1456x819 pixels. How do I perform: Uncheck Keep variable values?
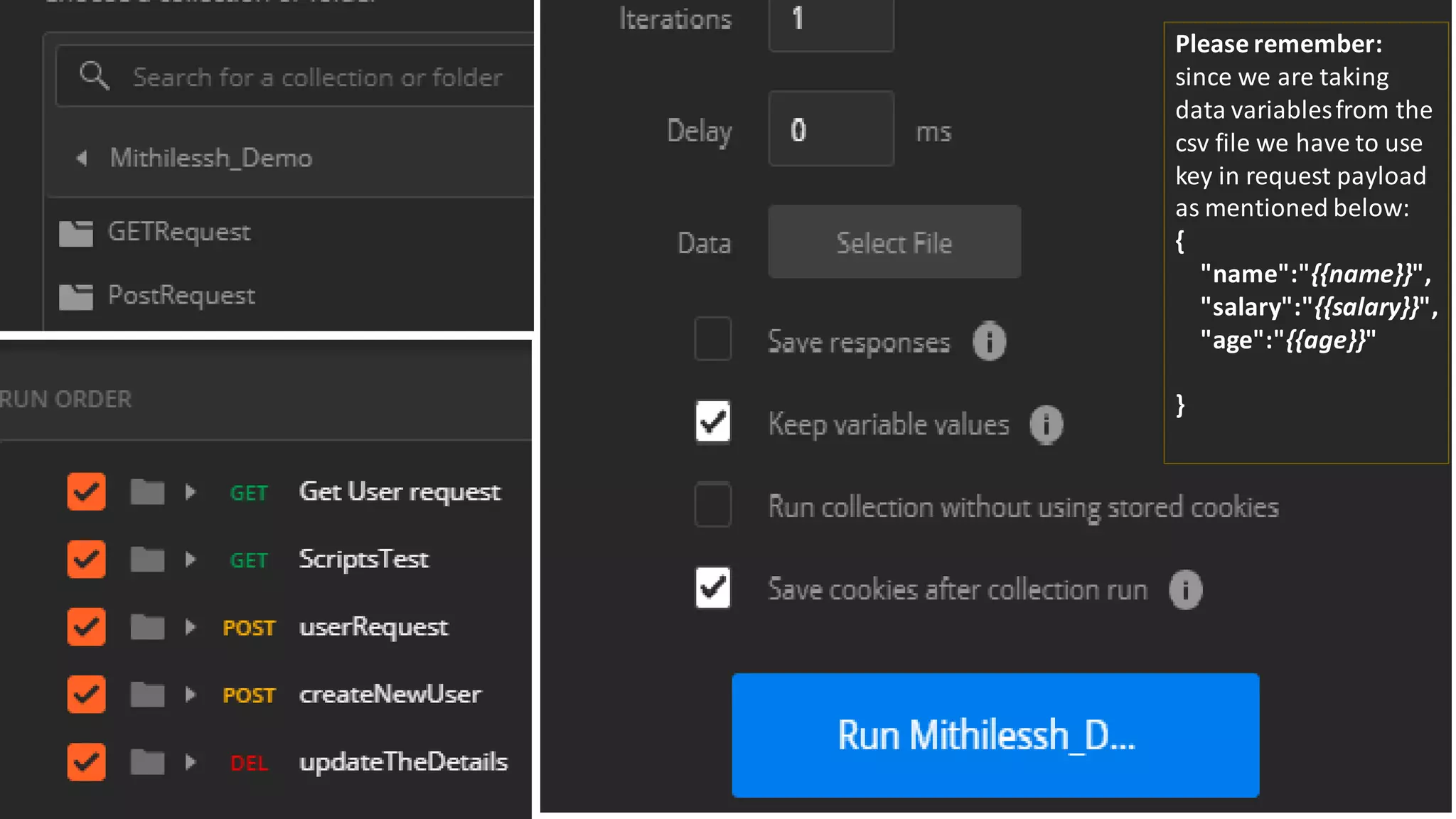pyautogui.click(x=712, y=422)
